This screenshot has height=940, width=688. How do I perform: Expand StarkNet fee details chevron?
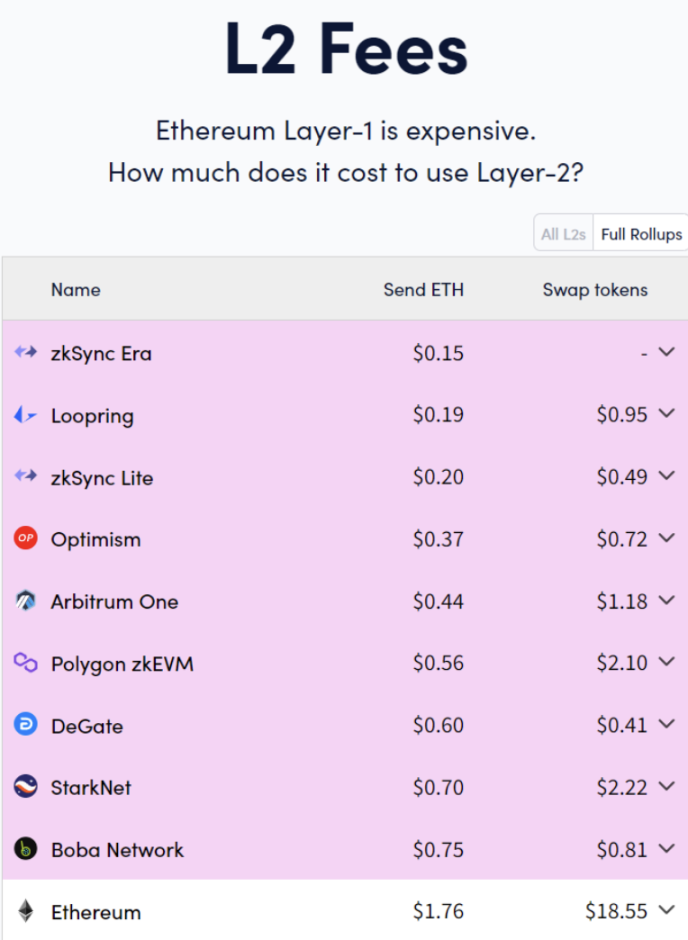tap(667, 787)
